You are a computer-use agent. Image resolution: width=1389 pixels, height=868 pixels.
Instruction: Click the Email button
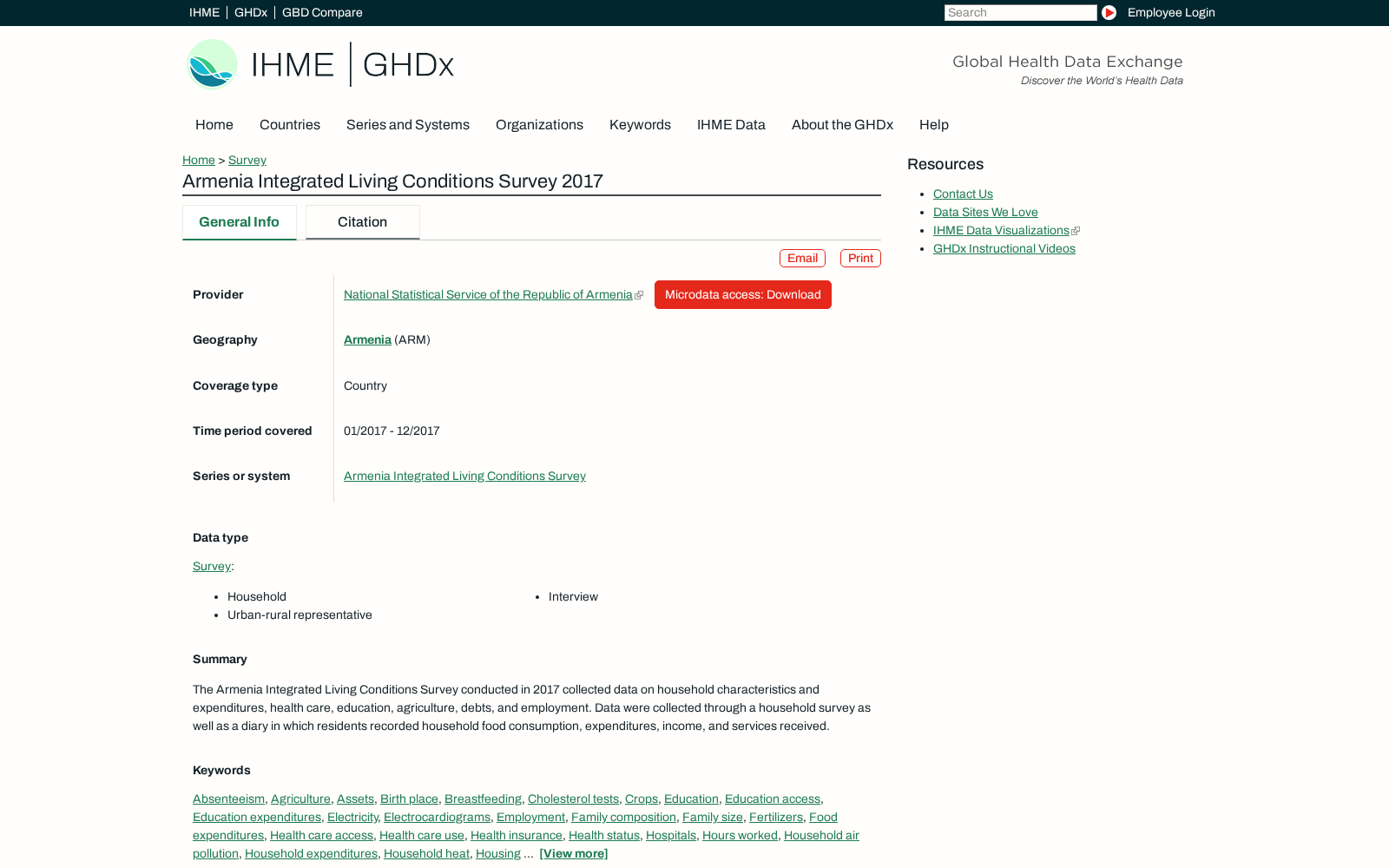802,258
